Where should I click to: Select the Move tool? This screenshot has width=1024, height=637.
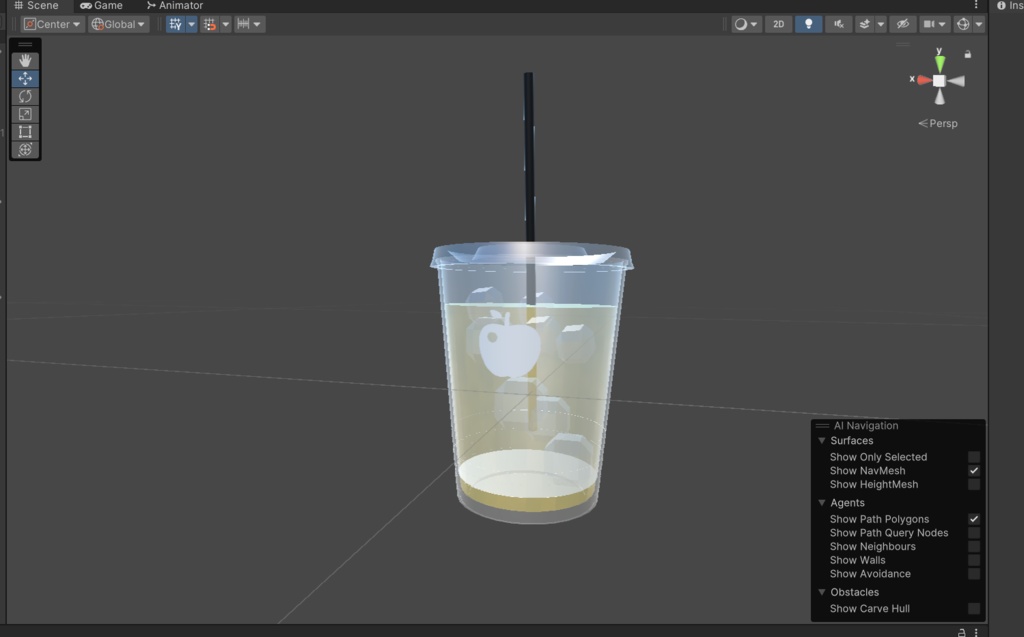coord(25,78)
